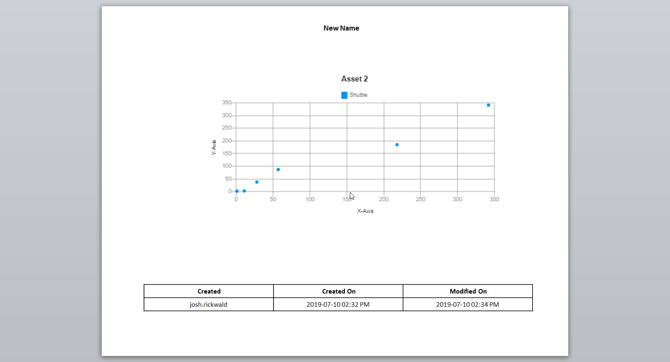Click the data point near x 220
The width and height of the screenshot is (670, 362).
click(397, 145)
